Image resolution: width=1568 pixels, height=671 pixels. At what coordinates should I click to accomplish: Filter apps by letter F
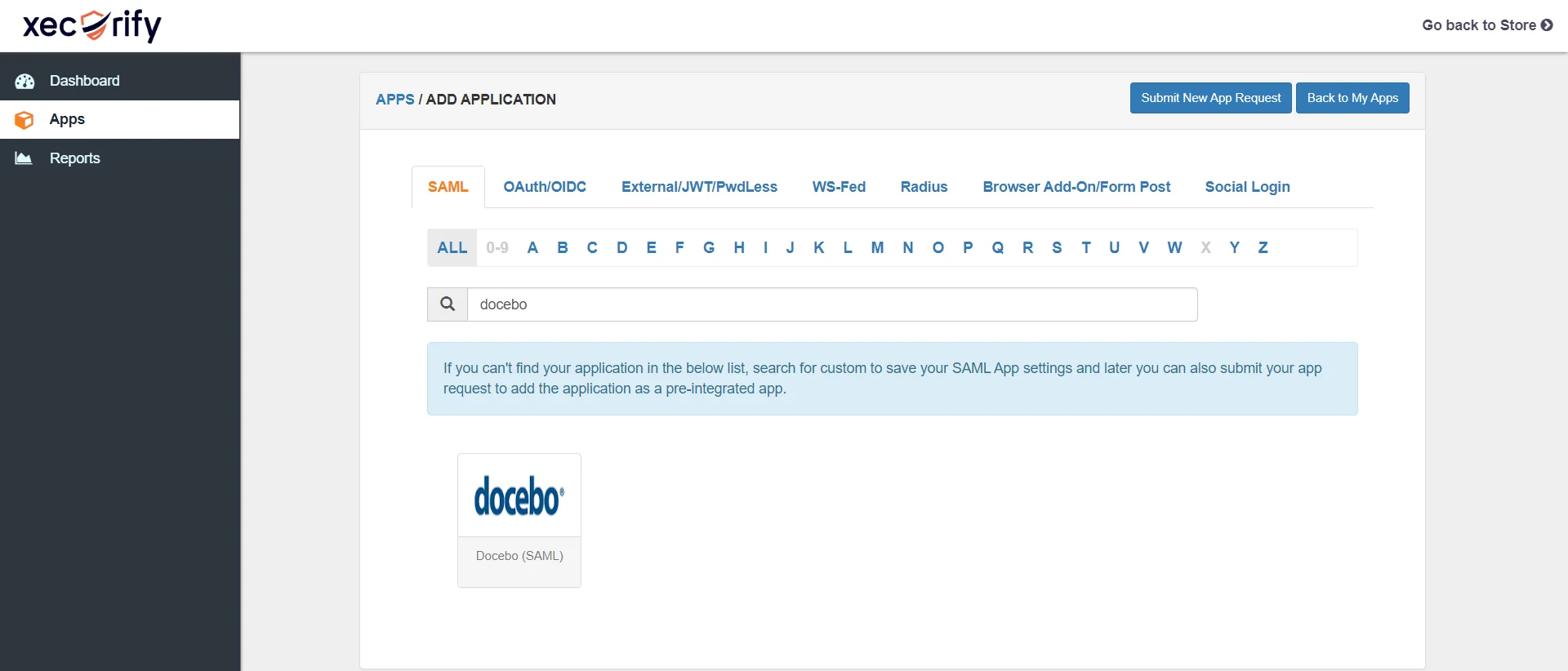pyautogui.click(x=679, y=248)
